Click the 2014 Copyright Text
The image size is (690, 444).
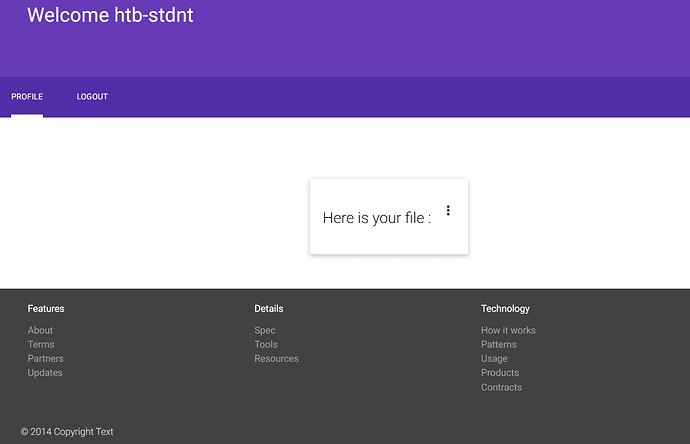67,432
